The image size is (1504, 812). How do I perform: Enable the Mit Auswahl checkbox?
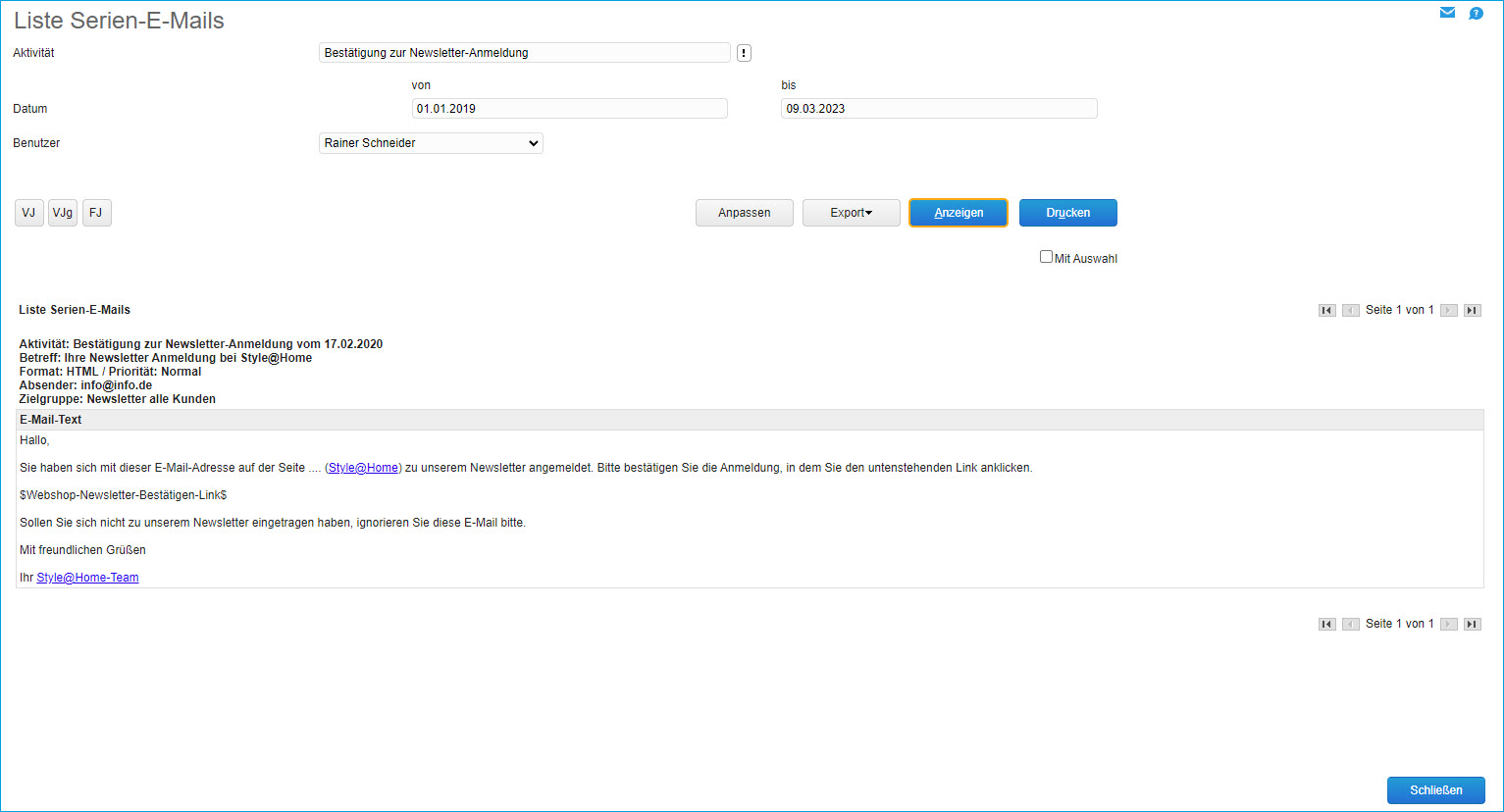click(1046, 256)
